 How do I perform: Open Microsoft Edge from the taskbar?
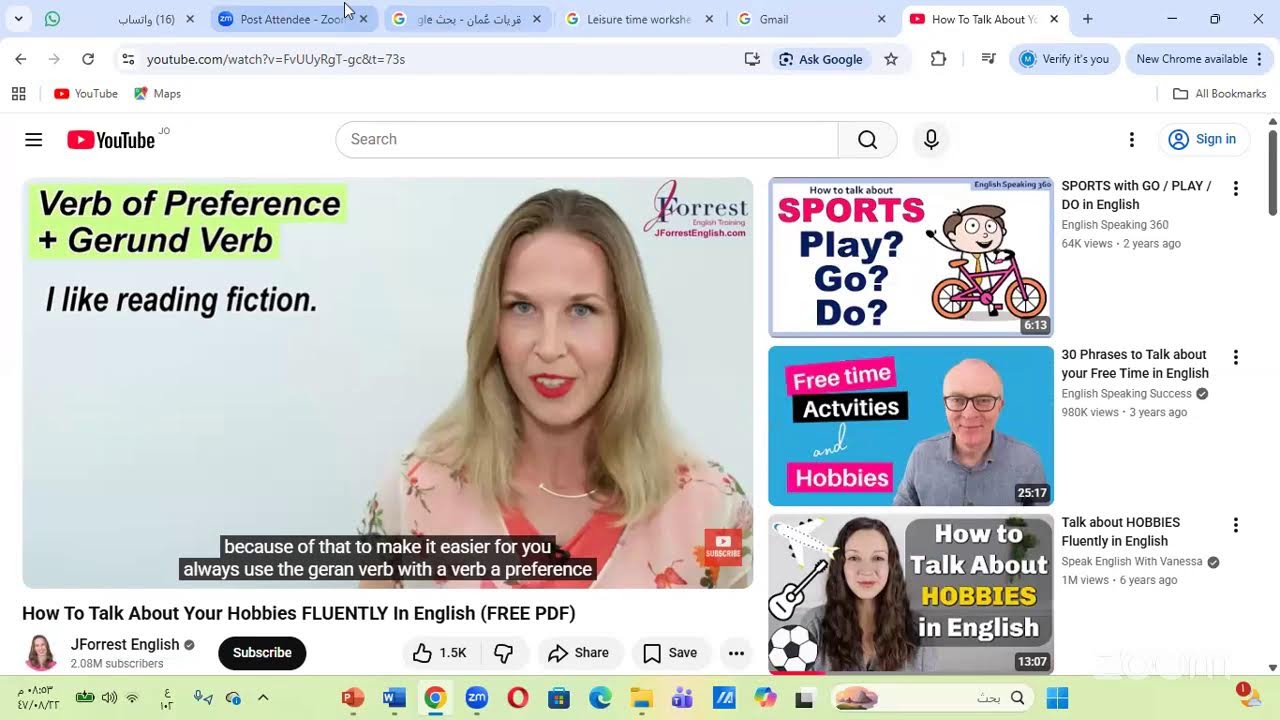coord(600,698)
